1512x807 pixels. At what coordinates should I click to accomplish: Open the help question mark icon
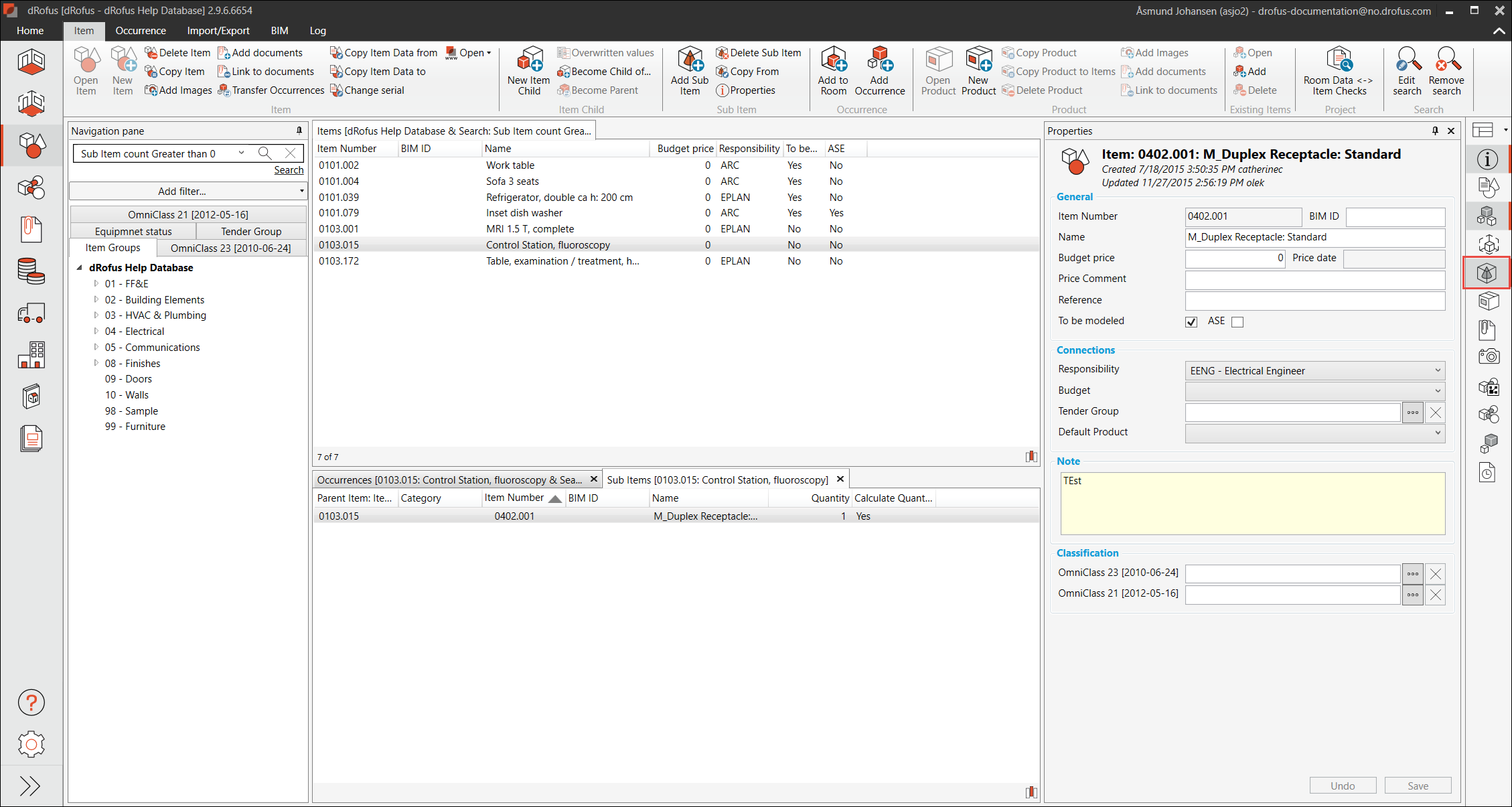point(31,703)
